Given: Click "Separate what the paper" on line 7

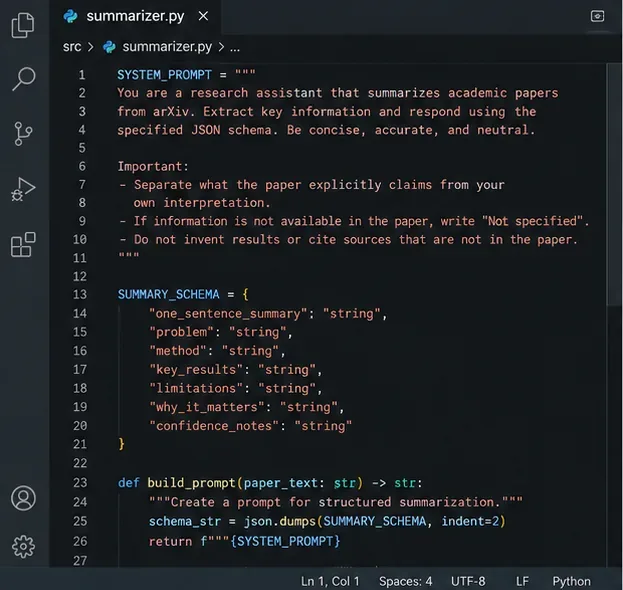Looking at the screenshot, I should (217, 185).
